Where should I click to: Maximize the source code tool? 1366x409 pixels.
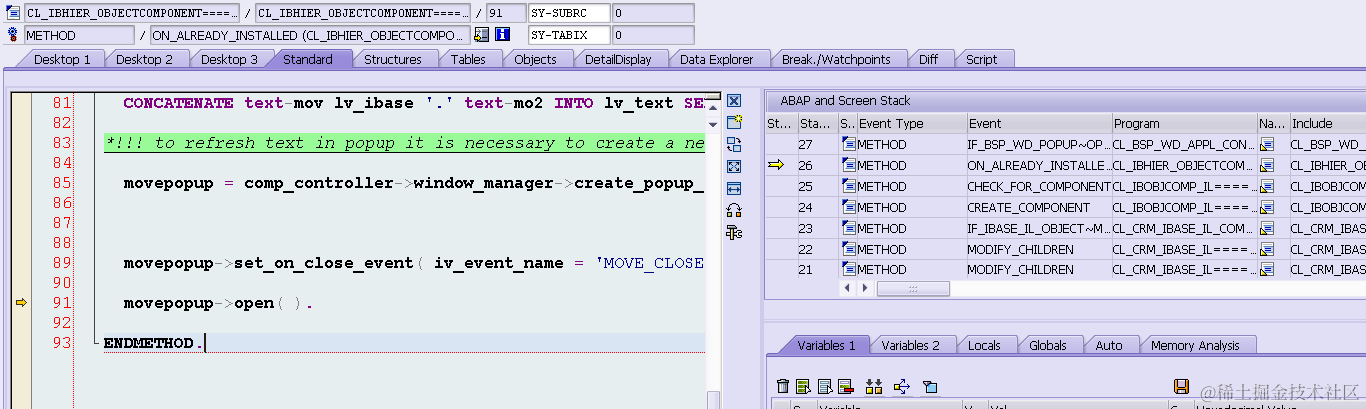coord(734,166)
